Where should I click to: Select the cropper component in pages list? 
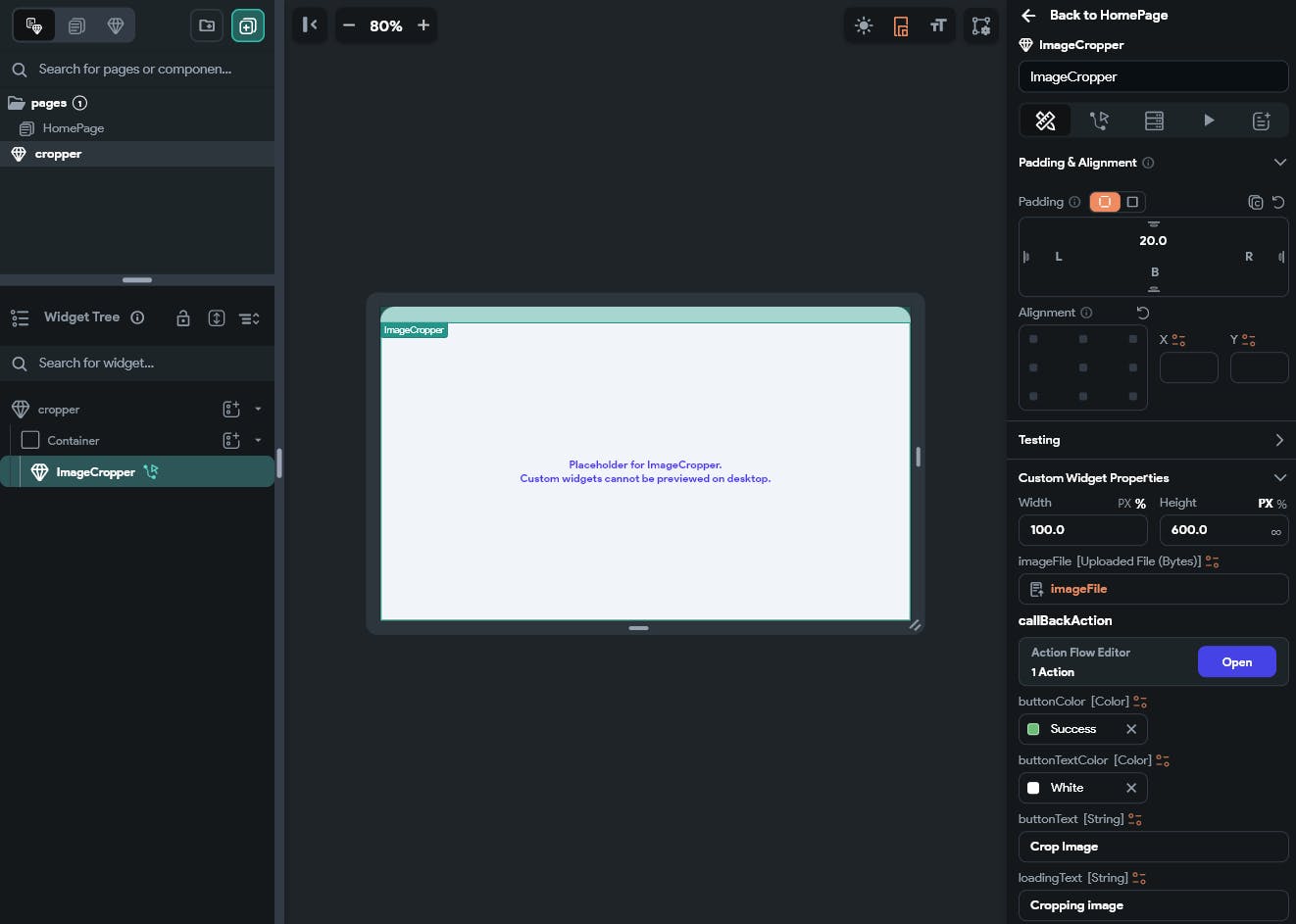(137, 154)
